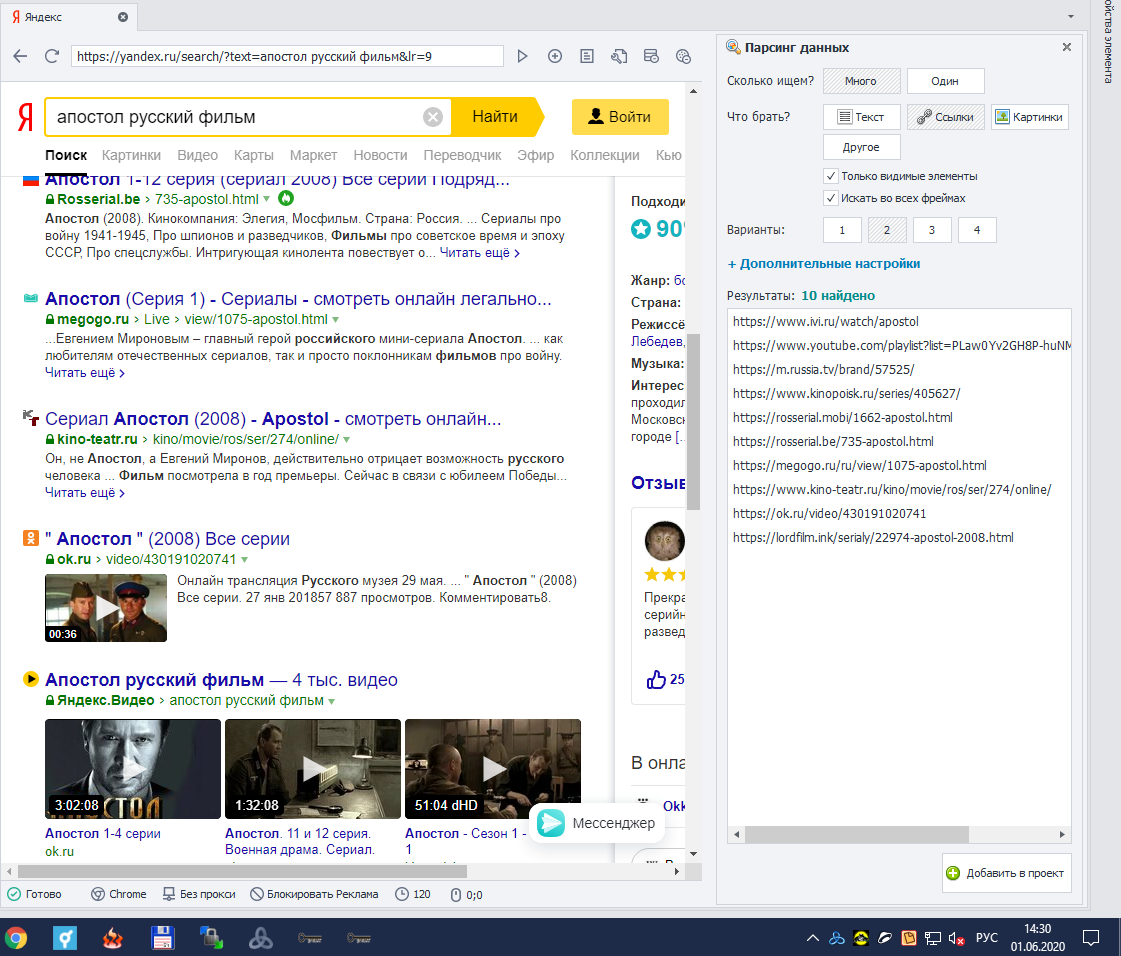
Task: Click the cookie icon in browser toolbar
Action: [x=683, y=56]
